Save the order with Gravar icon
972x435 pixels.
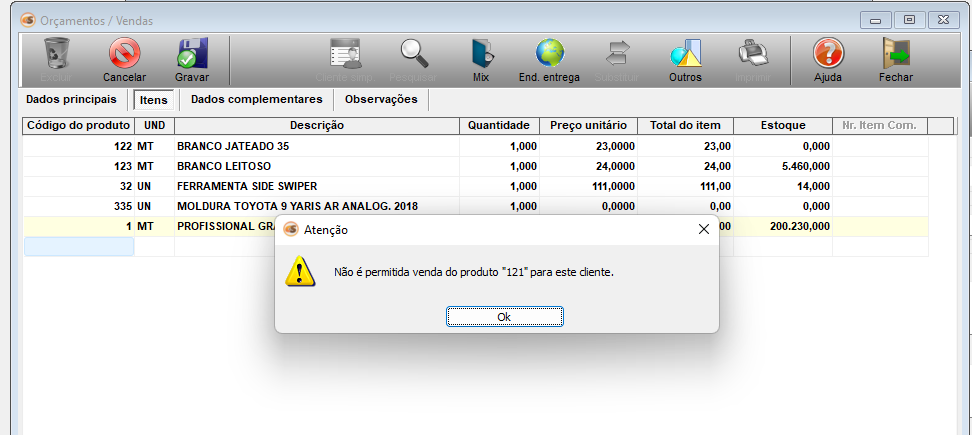(x=191, y=53)
